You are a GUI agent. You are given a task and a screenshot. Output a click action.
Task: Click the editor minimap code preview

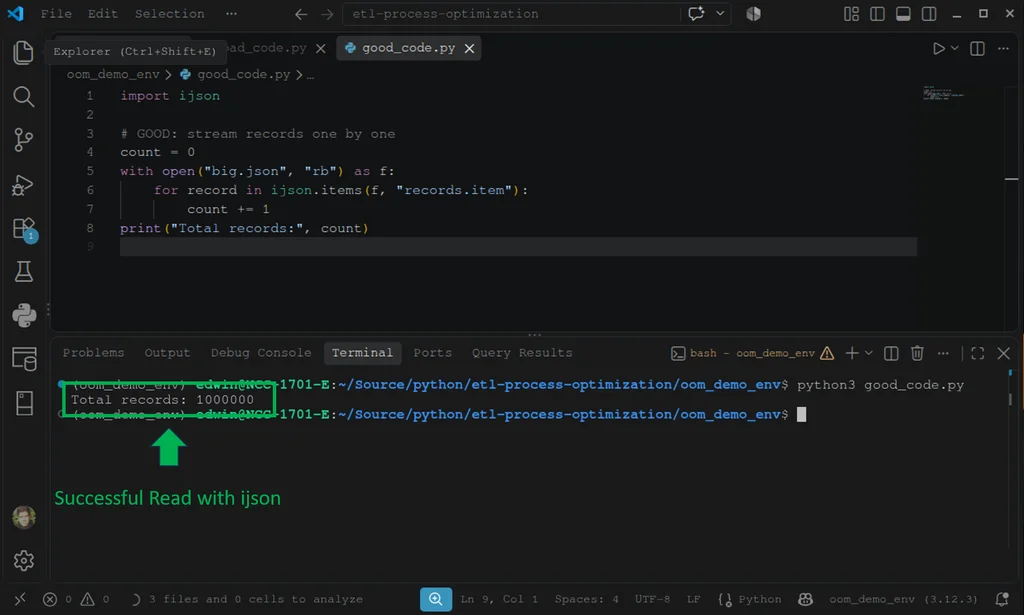pos(944,94)
